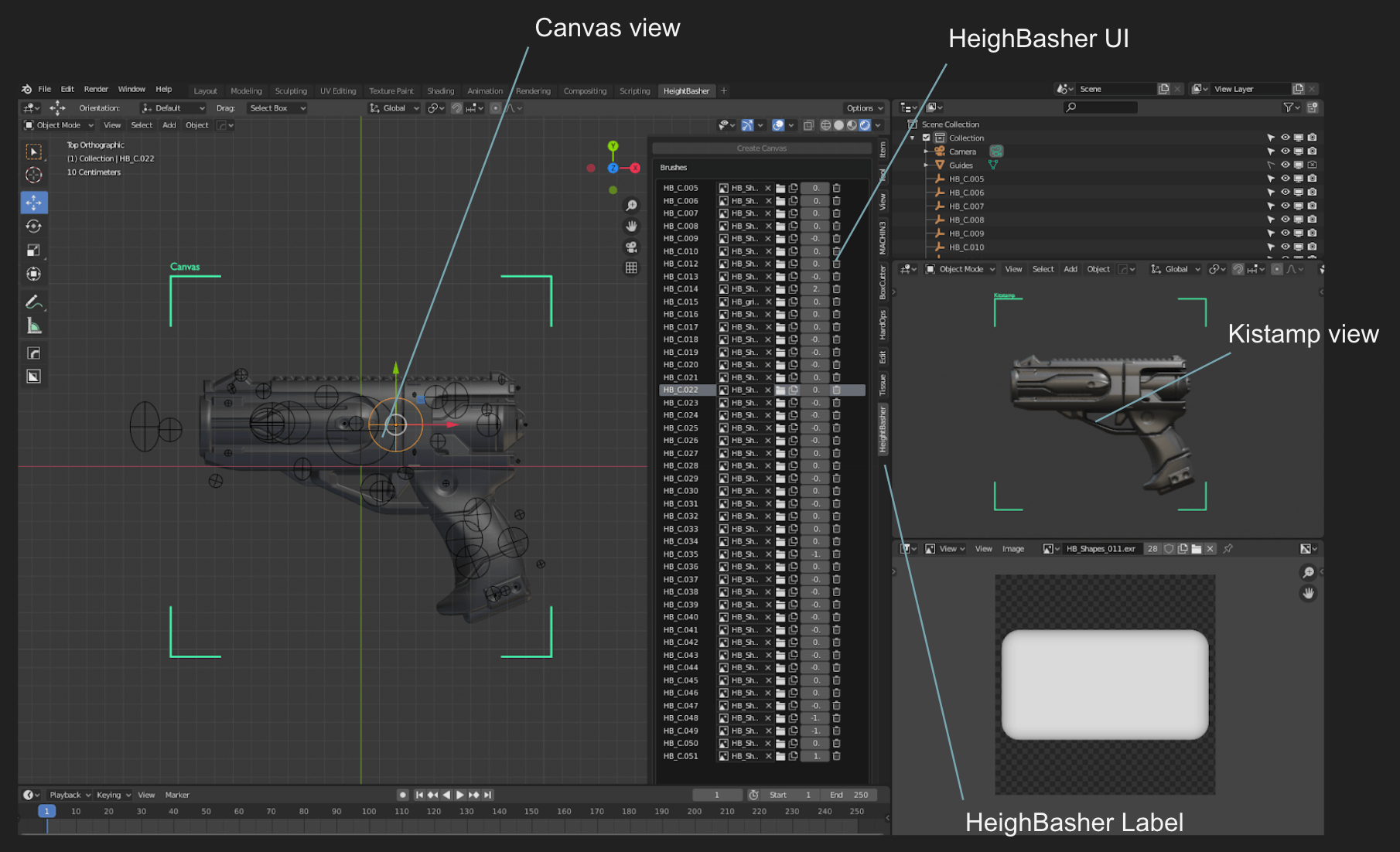Open the Render menu
The image size is (1400, 852).
(x=96, y=89)
